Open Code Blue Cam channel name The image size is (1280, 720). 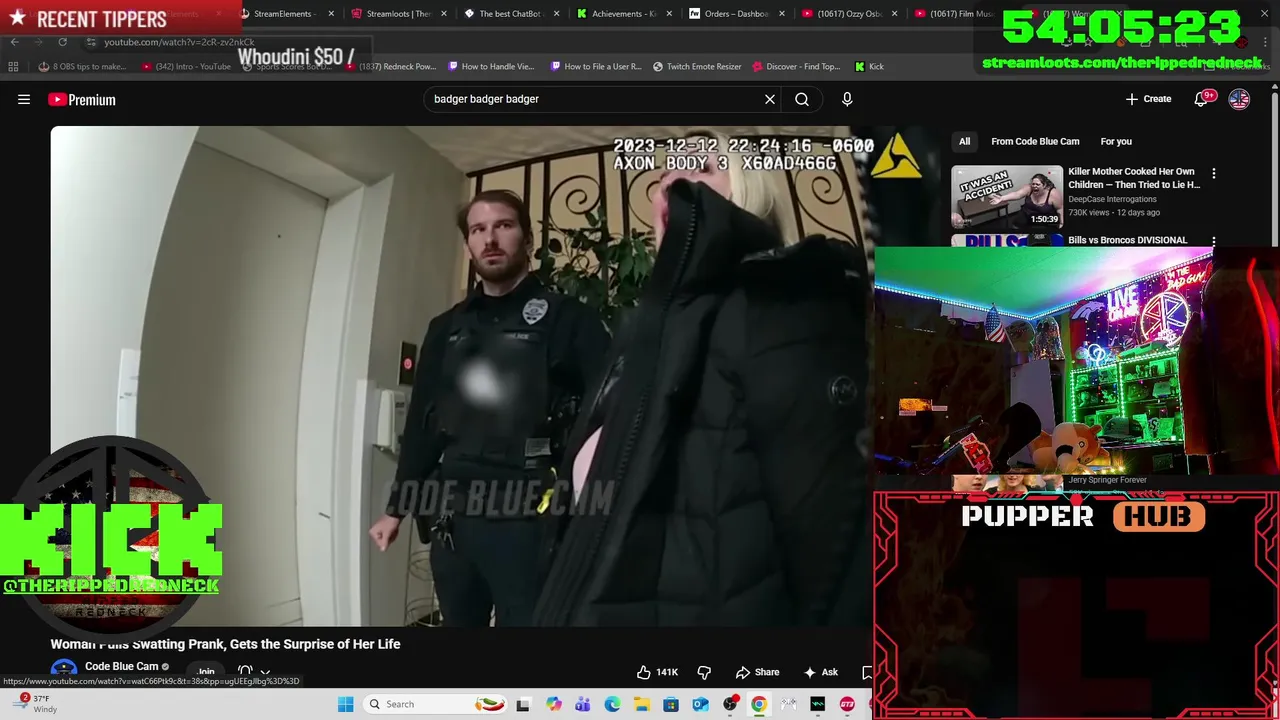click(121, 666)
